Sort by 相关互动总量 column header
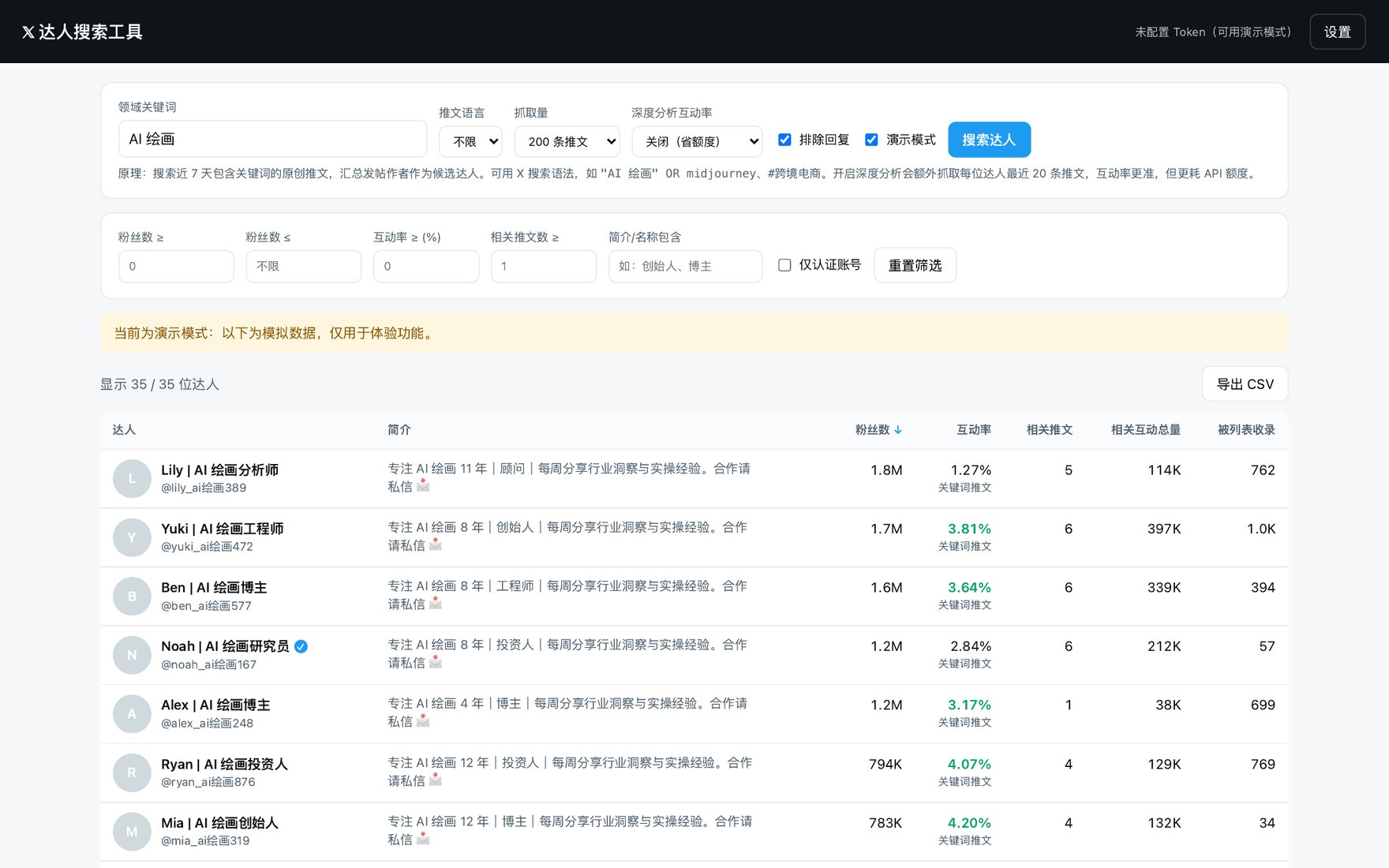Screen dimensions: 1389x868 click(1146, 430)
